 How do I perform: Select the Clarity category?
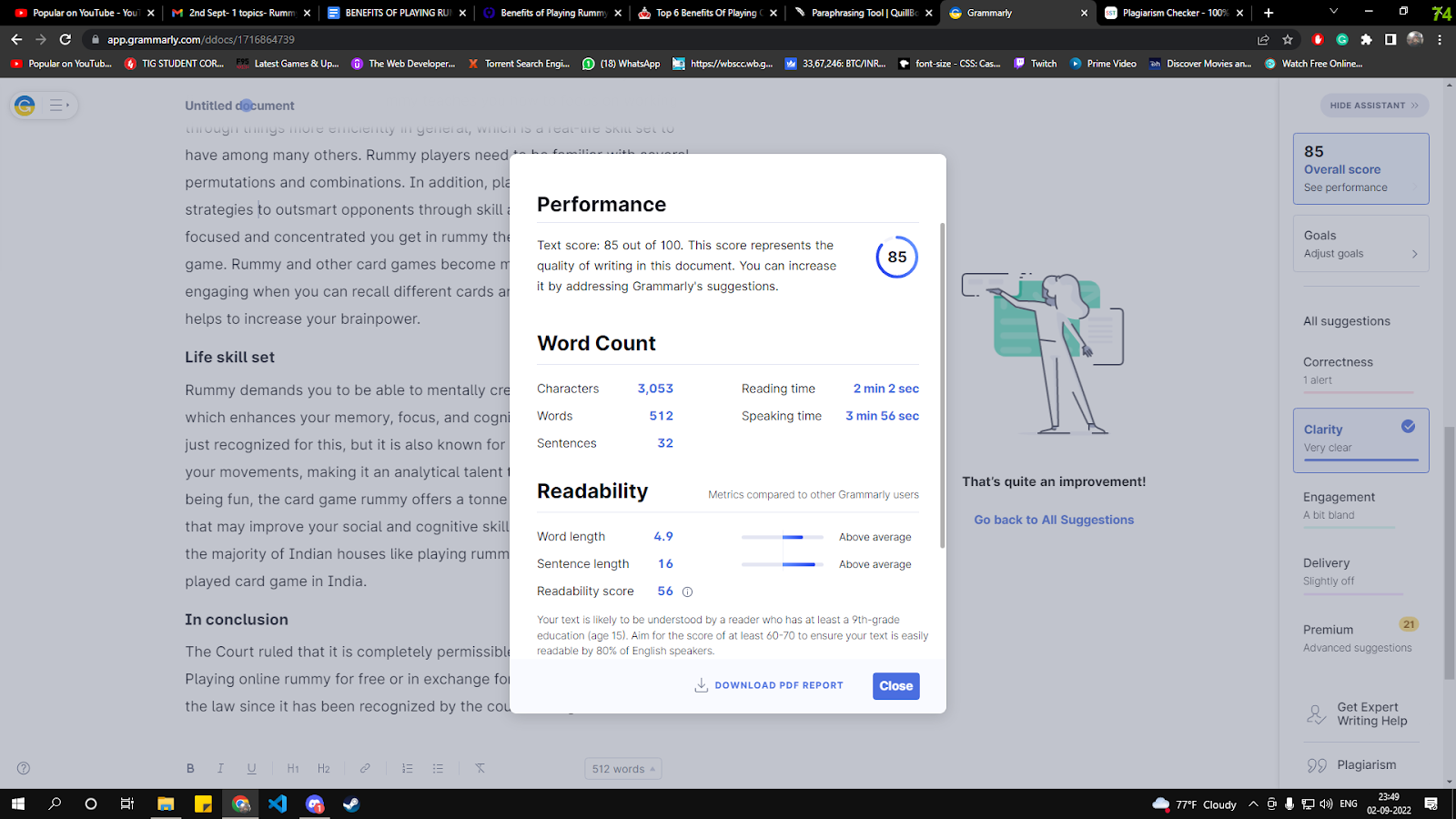point(1360,440)
